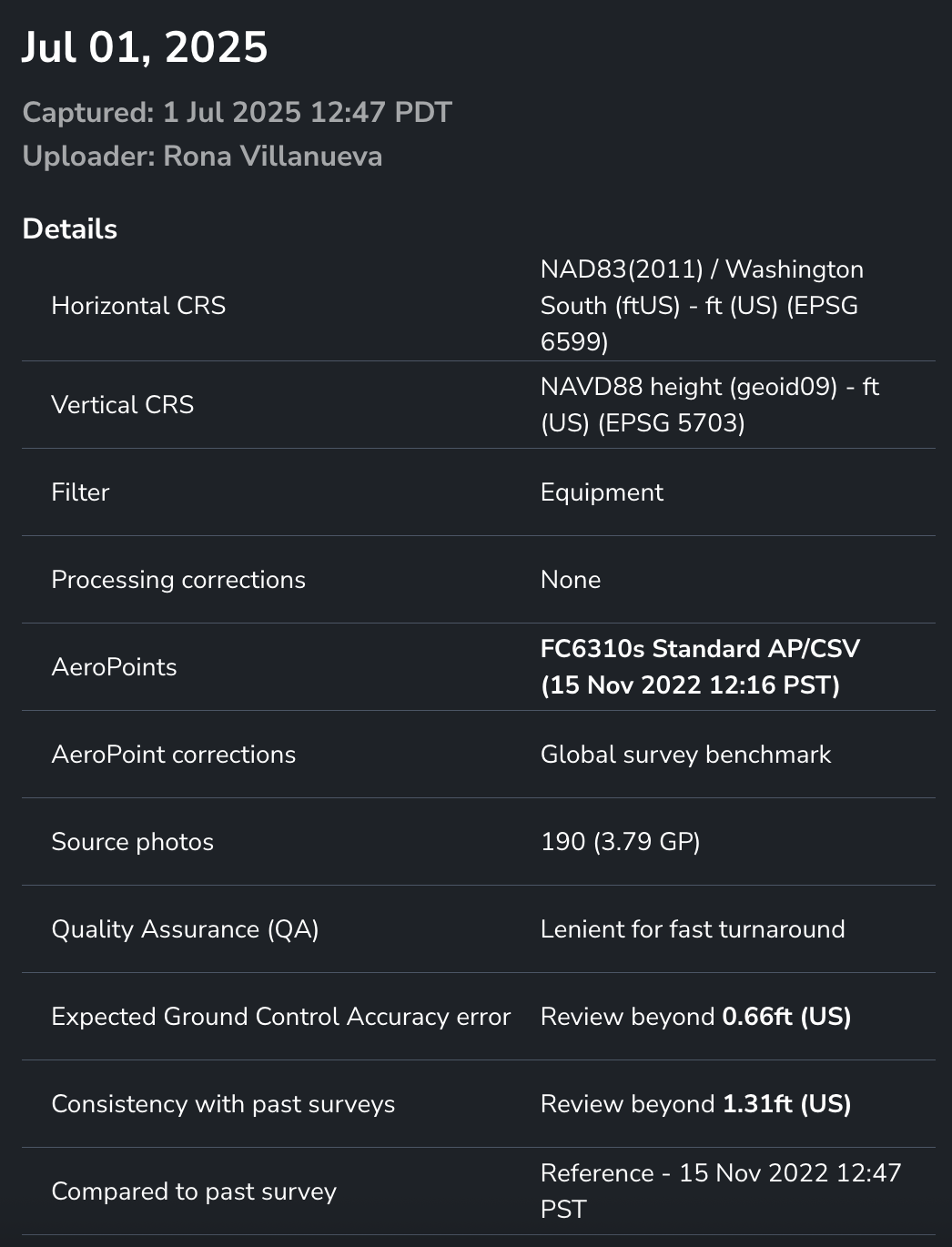The height and width of the screenshot is (1247, 952).
Task: Select the Captured date and time line
Action: point(237,112)
